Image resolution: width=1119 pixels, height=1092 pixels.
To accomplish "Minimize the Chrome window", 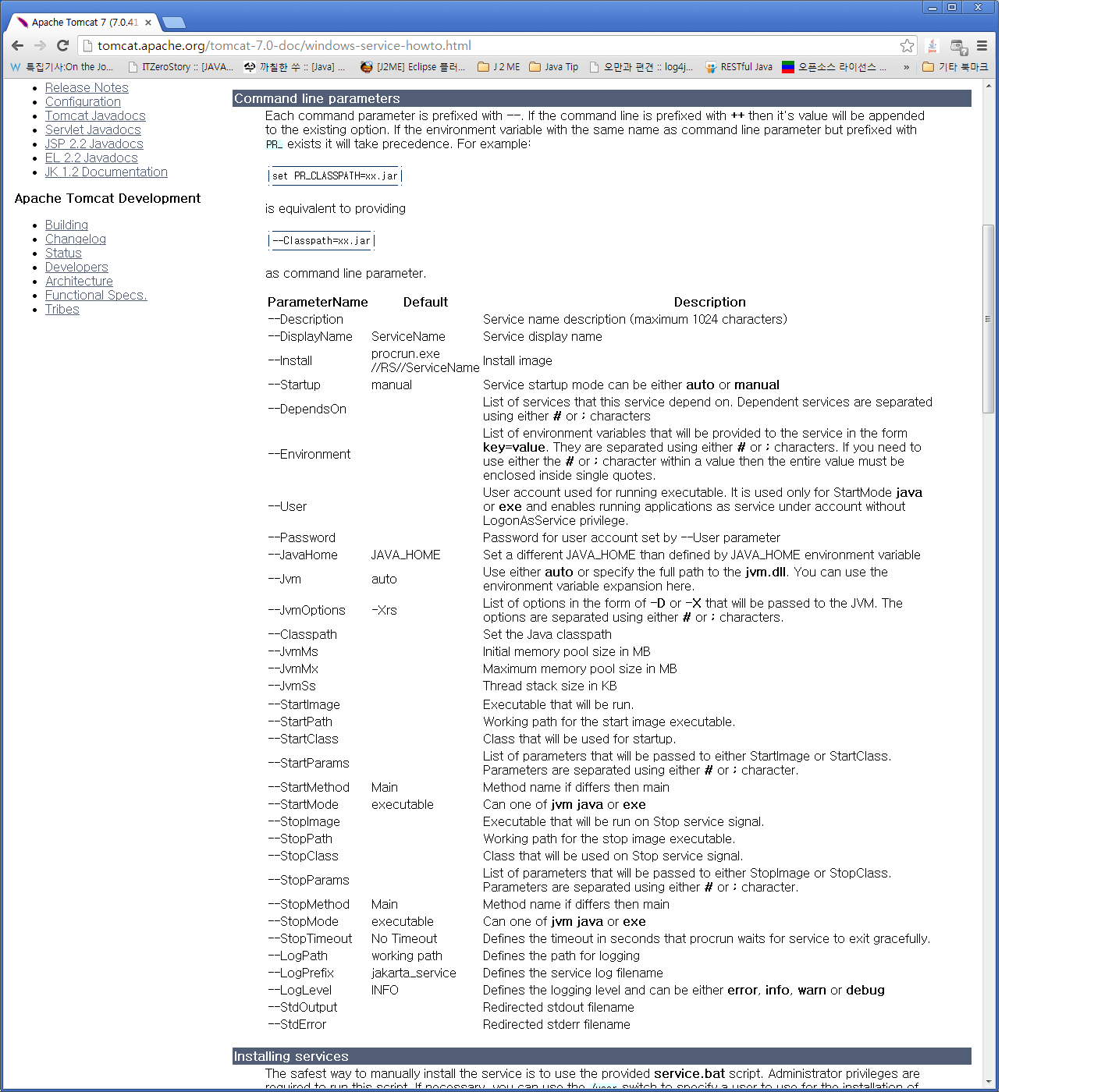I will click(x=932, y=7).
